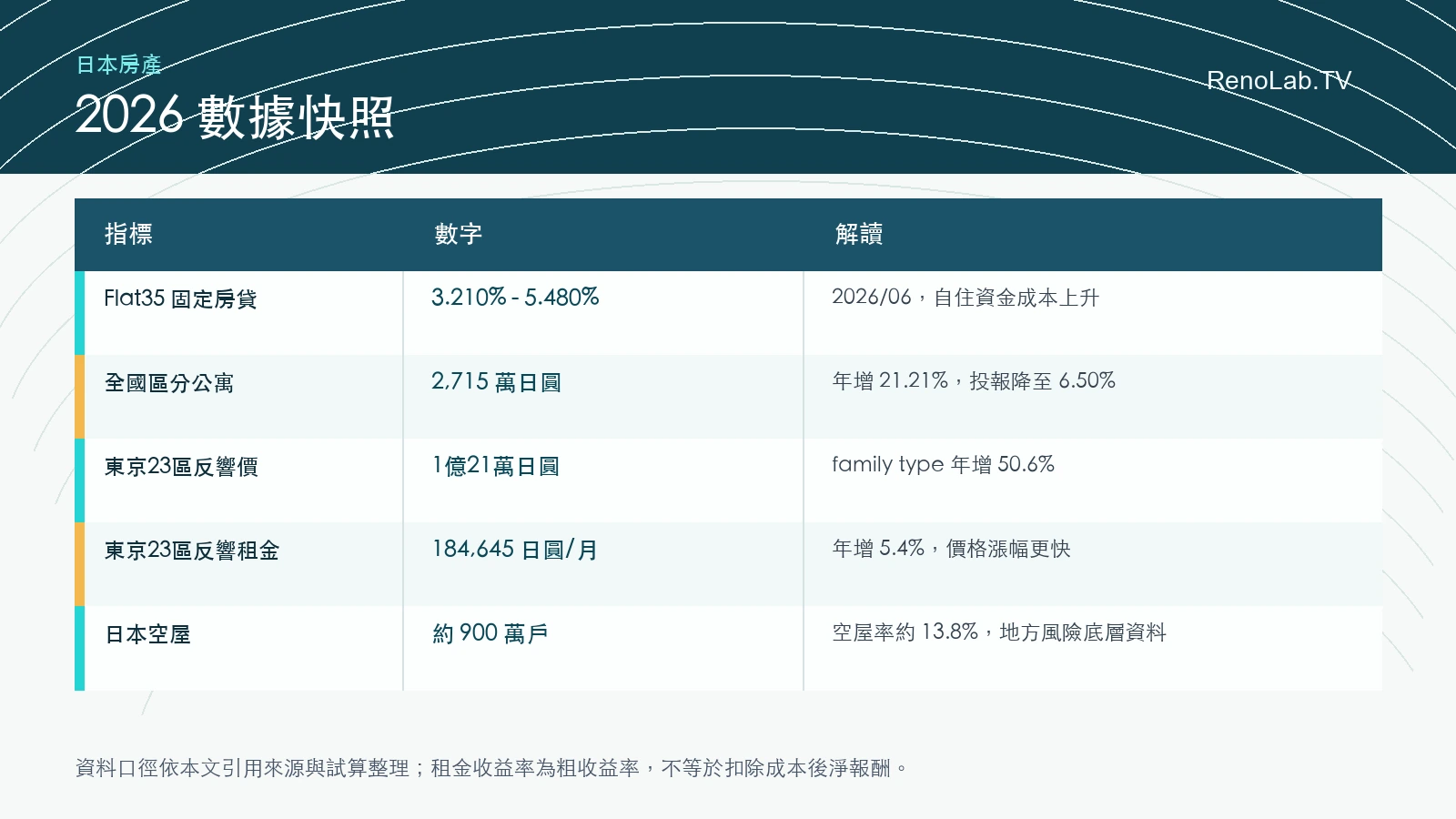This screenshot has height=819, width=1456.
Task: Select the 解讀 column header
Action: pyautogui.click(x=859, y=234)
